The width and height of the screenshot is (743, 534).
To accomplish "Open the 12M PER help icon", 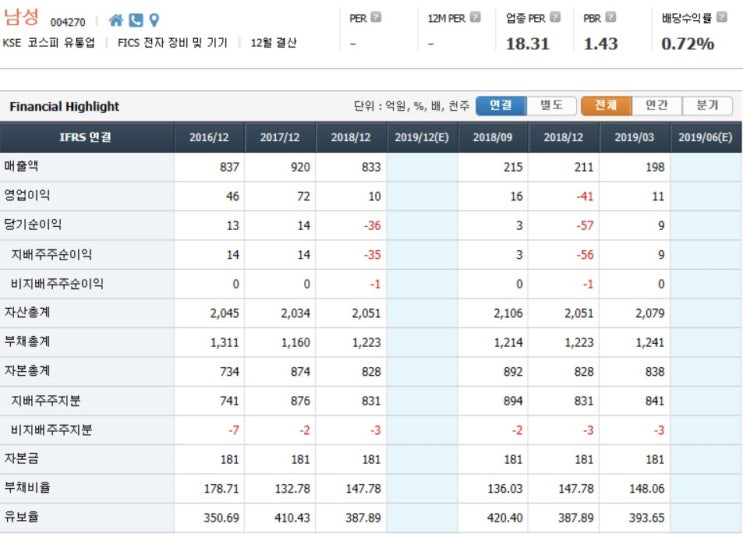I will [475, 17].
